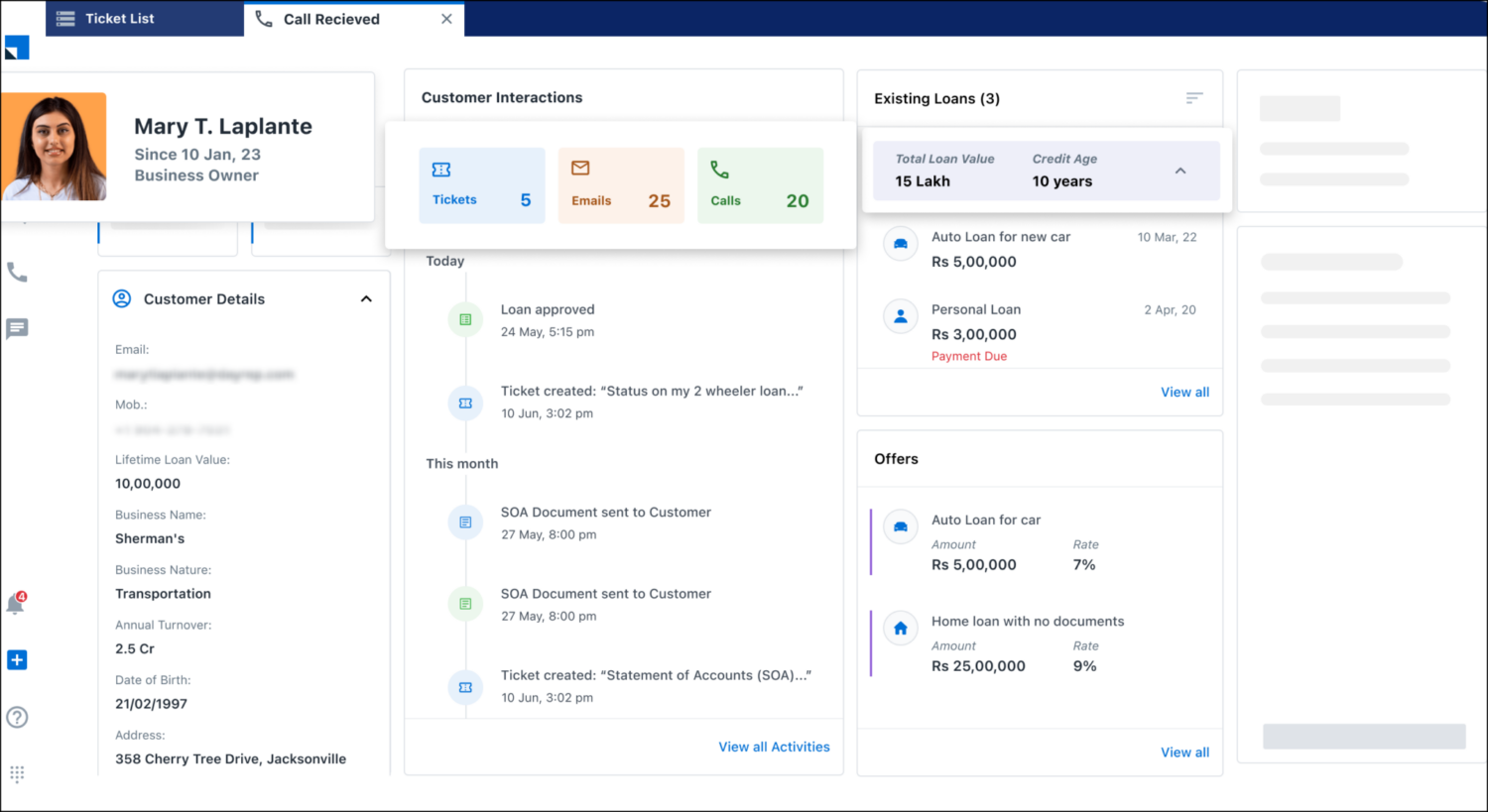Collapse the Customer Details section
1488x812 pixels.
[x=366, y=297]
